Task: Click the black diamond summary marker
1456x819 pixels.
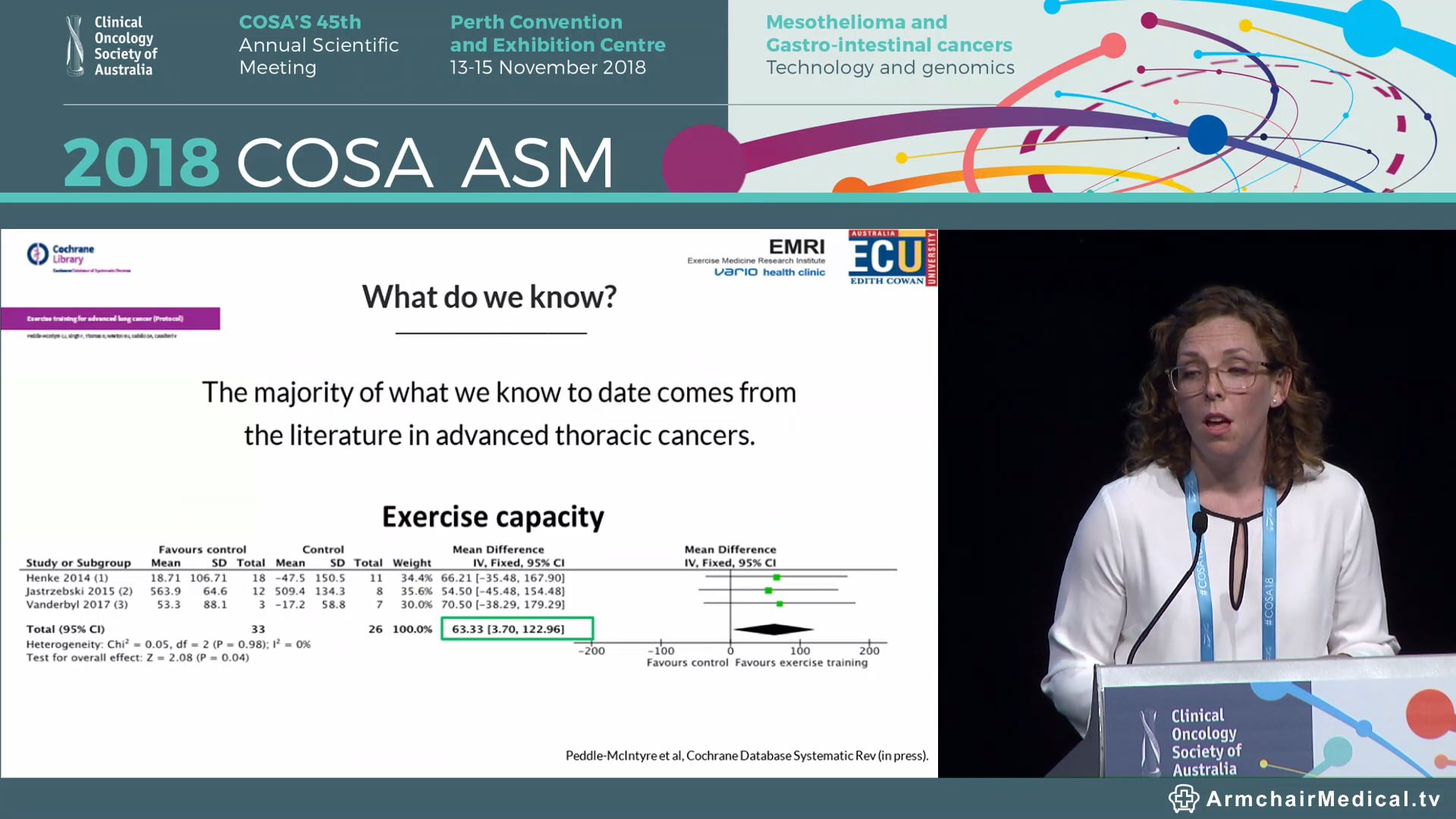Action: (775, 629)
